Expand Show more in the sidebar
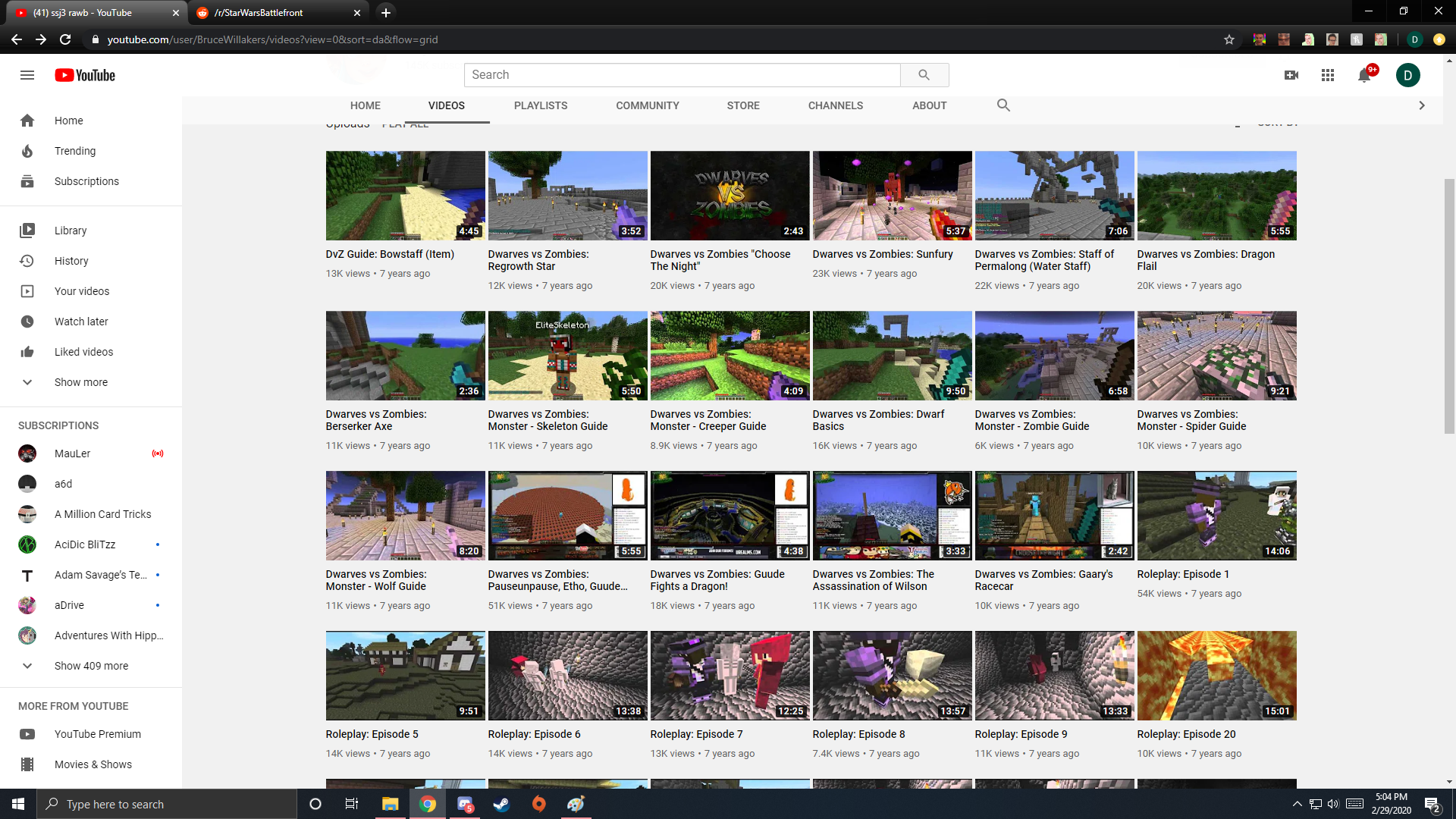The height and width of the screenshot is (819, 1456). click(x=91, y=382)
